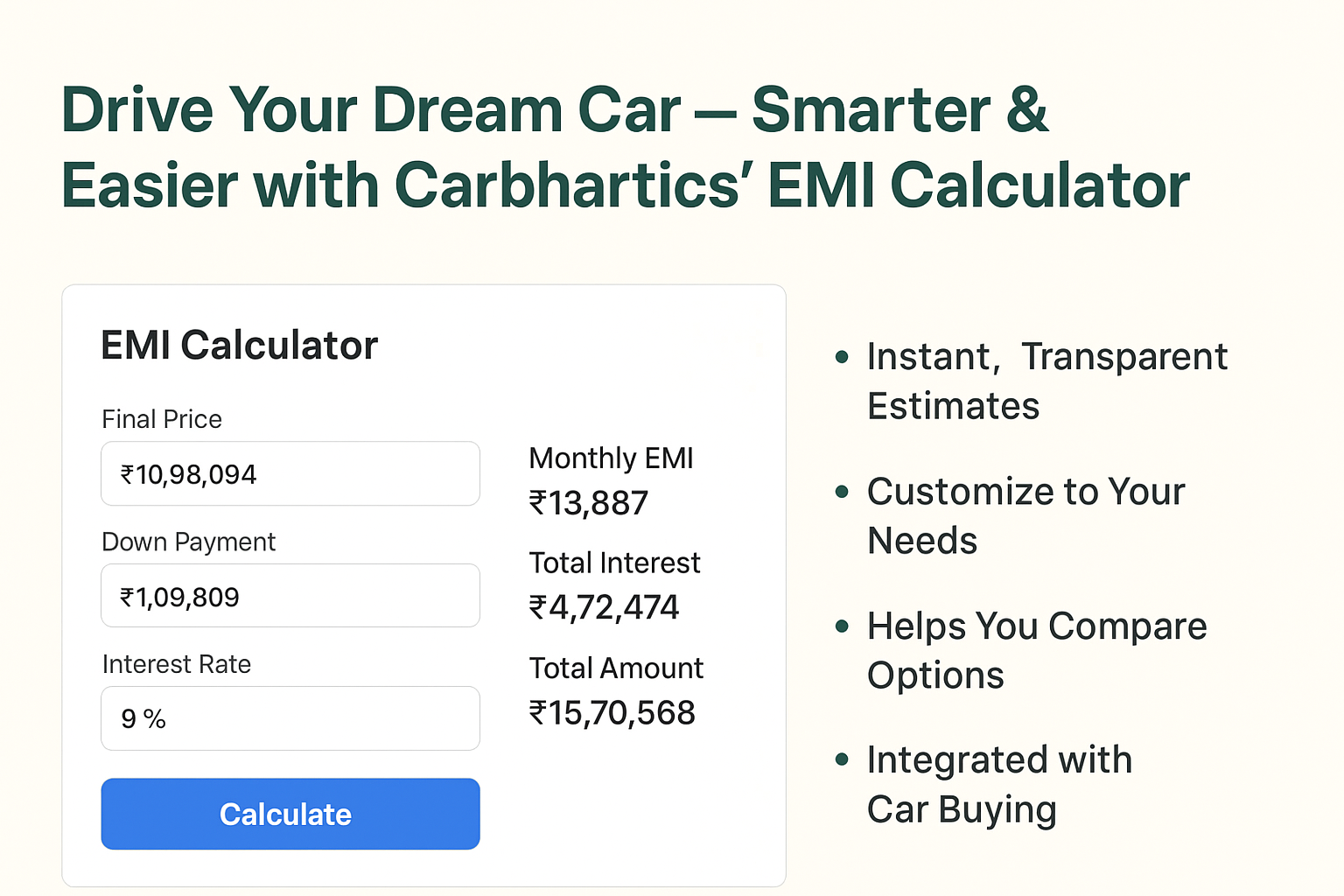Click the Total Interest label
Image resolution: width=1344 pixels, height=896 pixels.
[614, 563]
